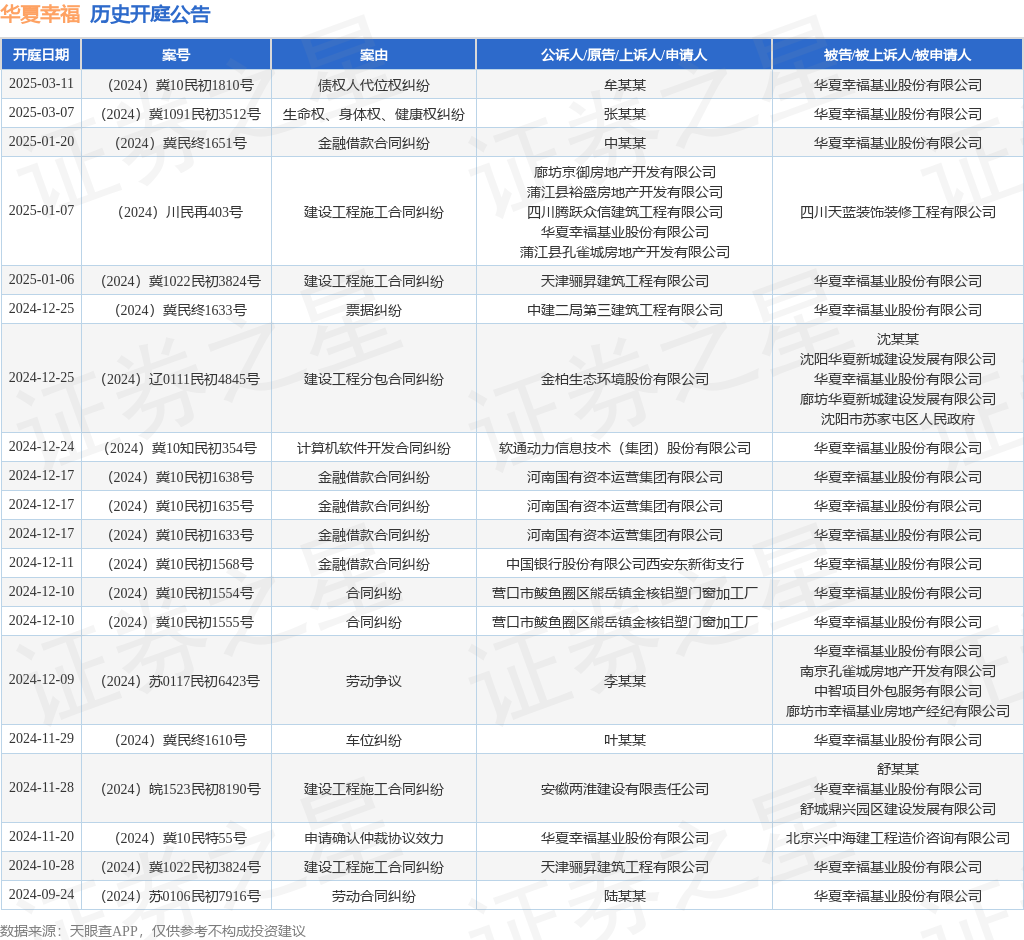1024x940 pixels.
Task: Click 廊坊京御房地产开发有限公司
Action: 624,172
